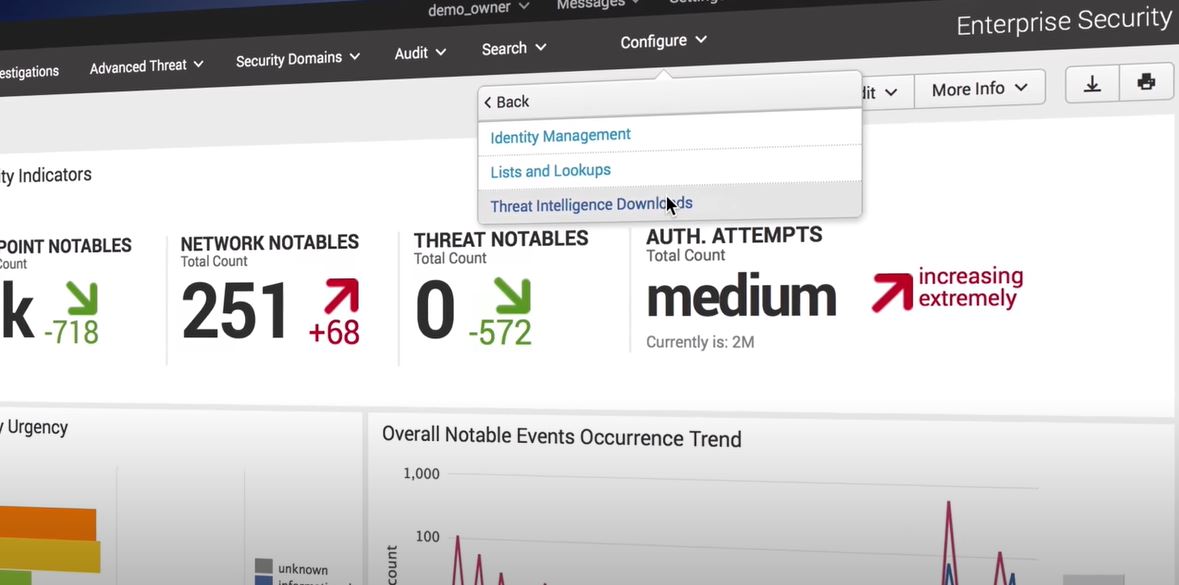Screen dimensions: 1179x585
Task: Click the red up arrow beside 251
Action: pyautogui.click(x=341, y=296)
